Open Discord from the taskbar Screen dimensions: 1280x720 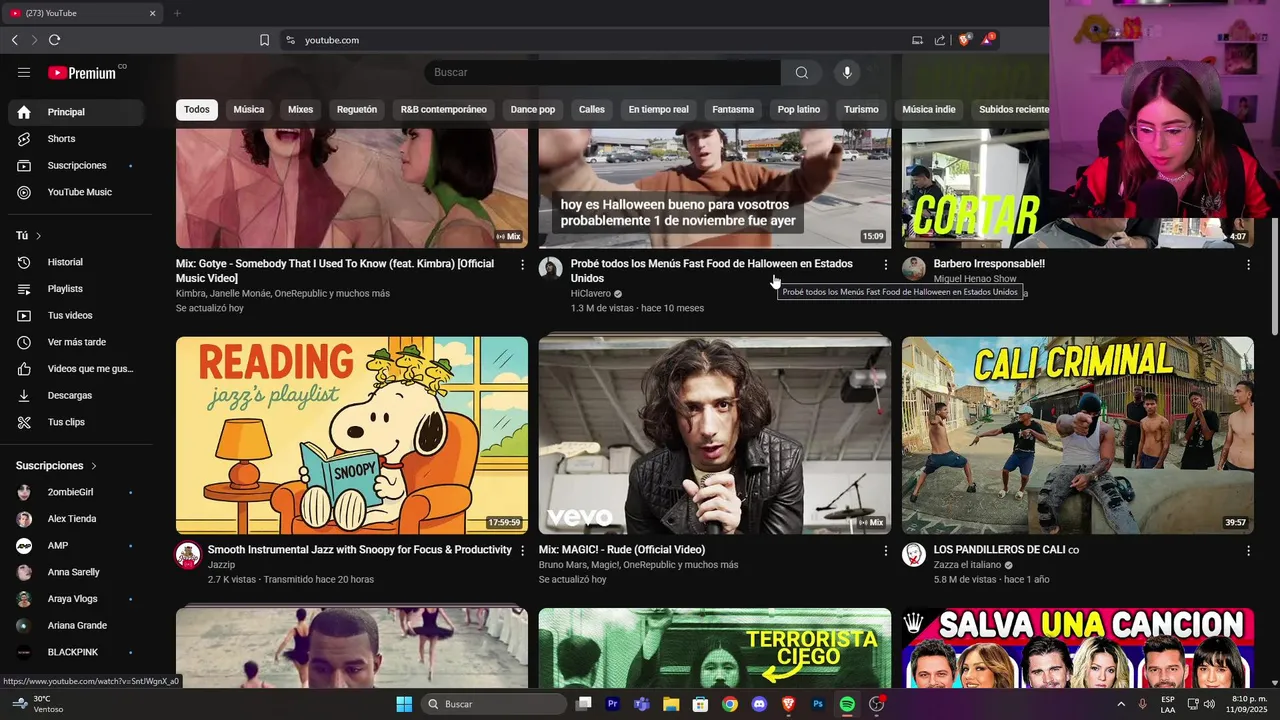(x=759, y=704)
